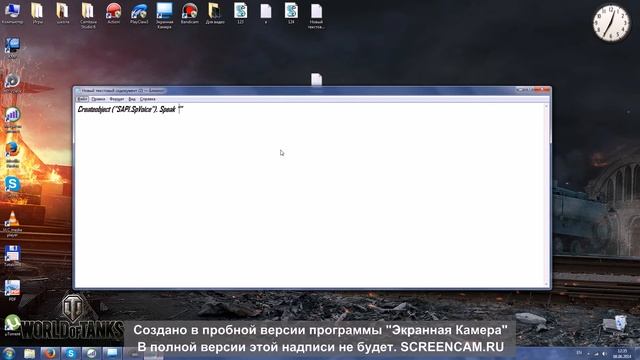Launch Skype from the desktop shortcut

(x=12, y=187)
